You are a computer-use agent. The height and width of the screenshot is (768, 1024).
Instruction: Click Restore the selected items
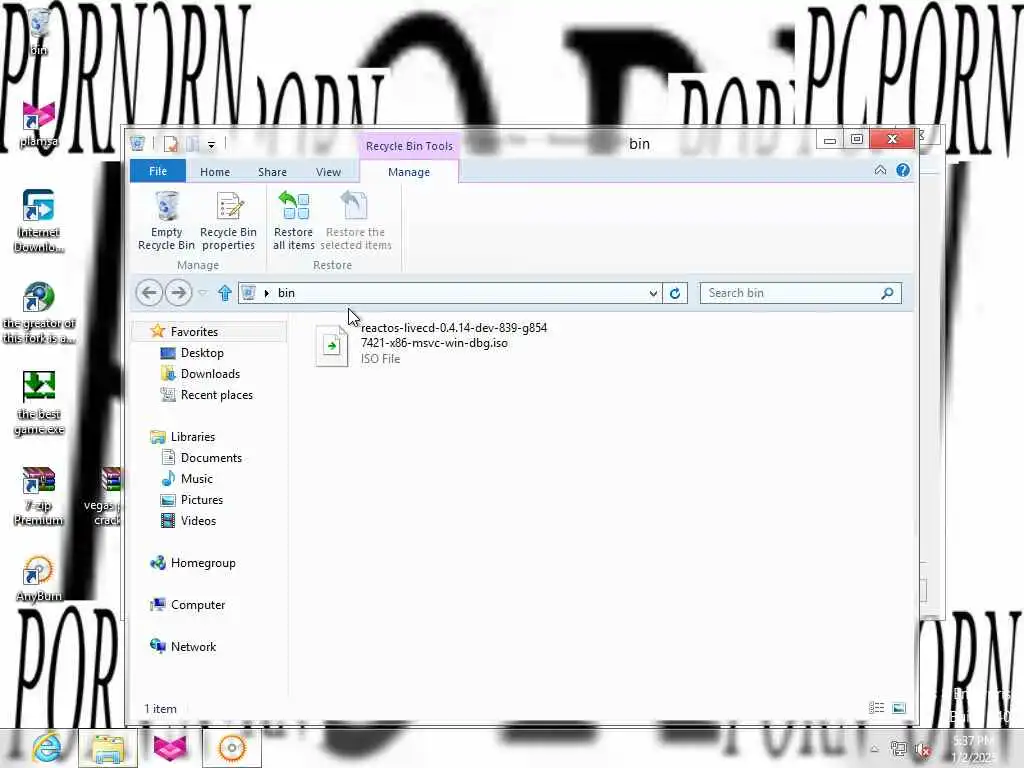click(x=355, y=221)
